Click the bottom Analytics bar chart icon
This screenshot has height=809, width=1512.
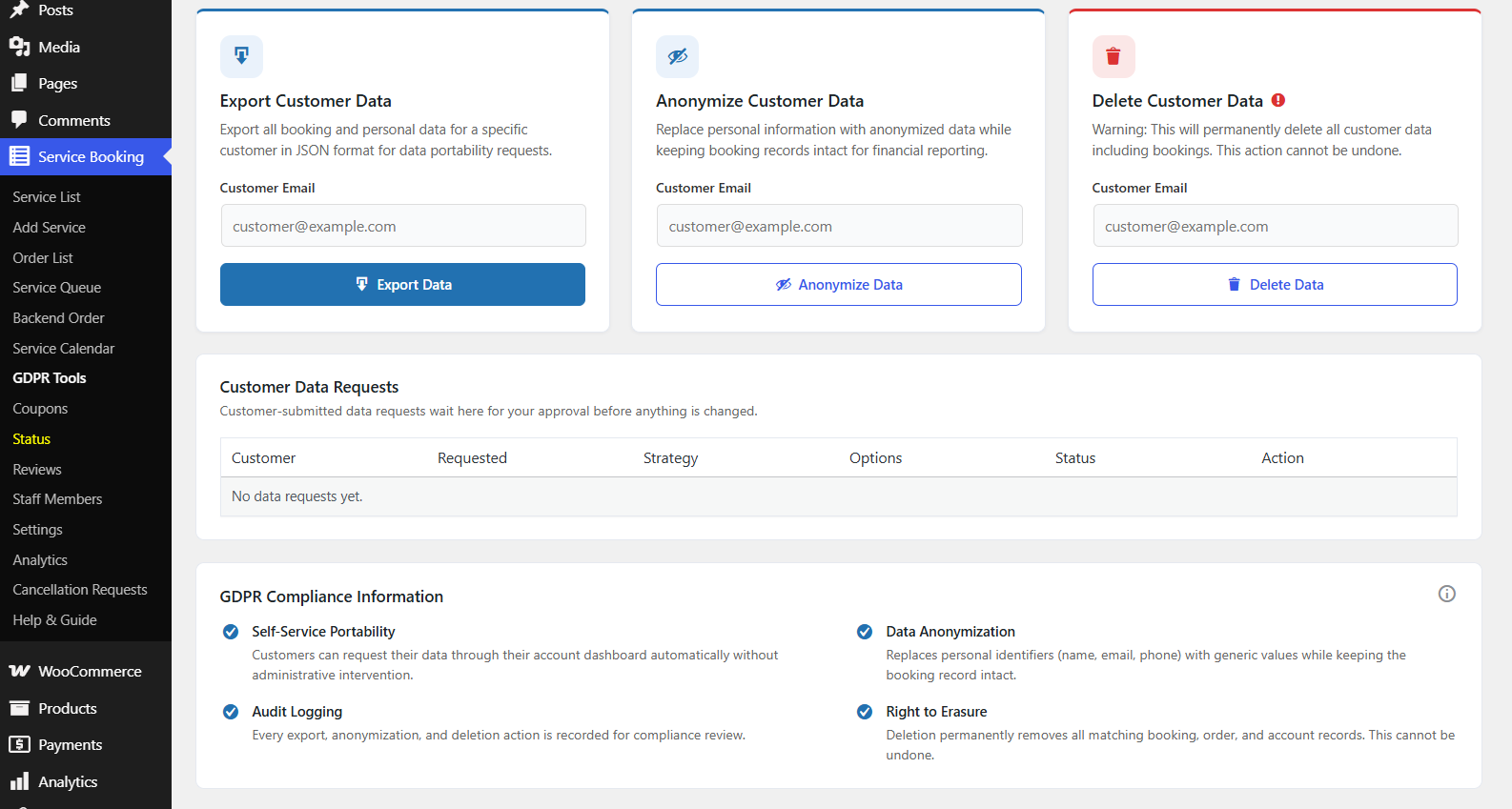pos(19,781)
